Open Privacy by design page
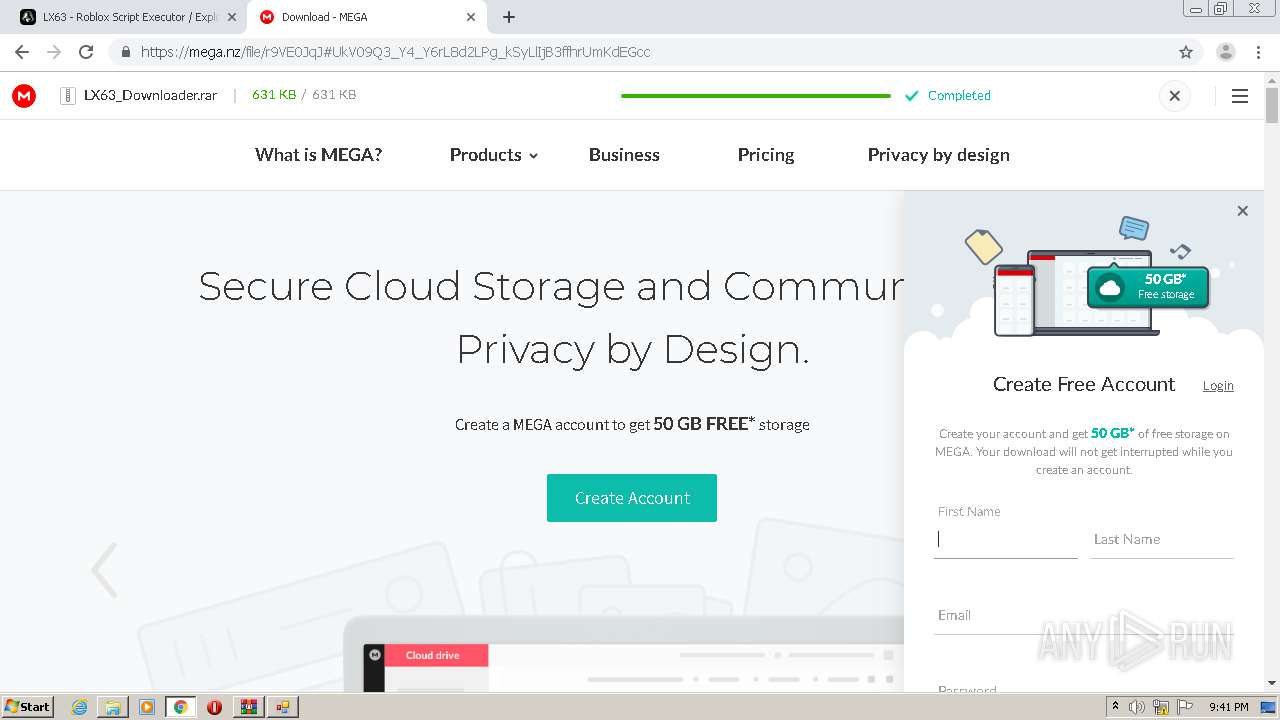1280x720 pixels. pyautogui.click(x=938, y=155)
